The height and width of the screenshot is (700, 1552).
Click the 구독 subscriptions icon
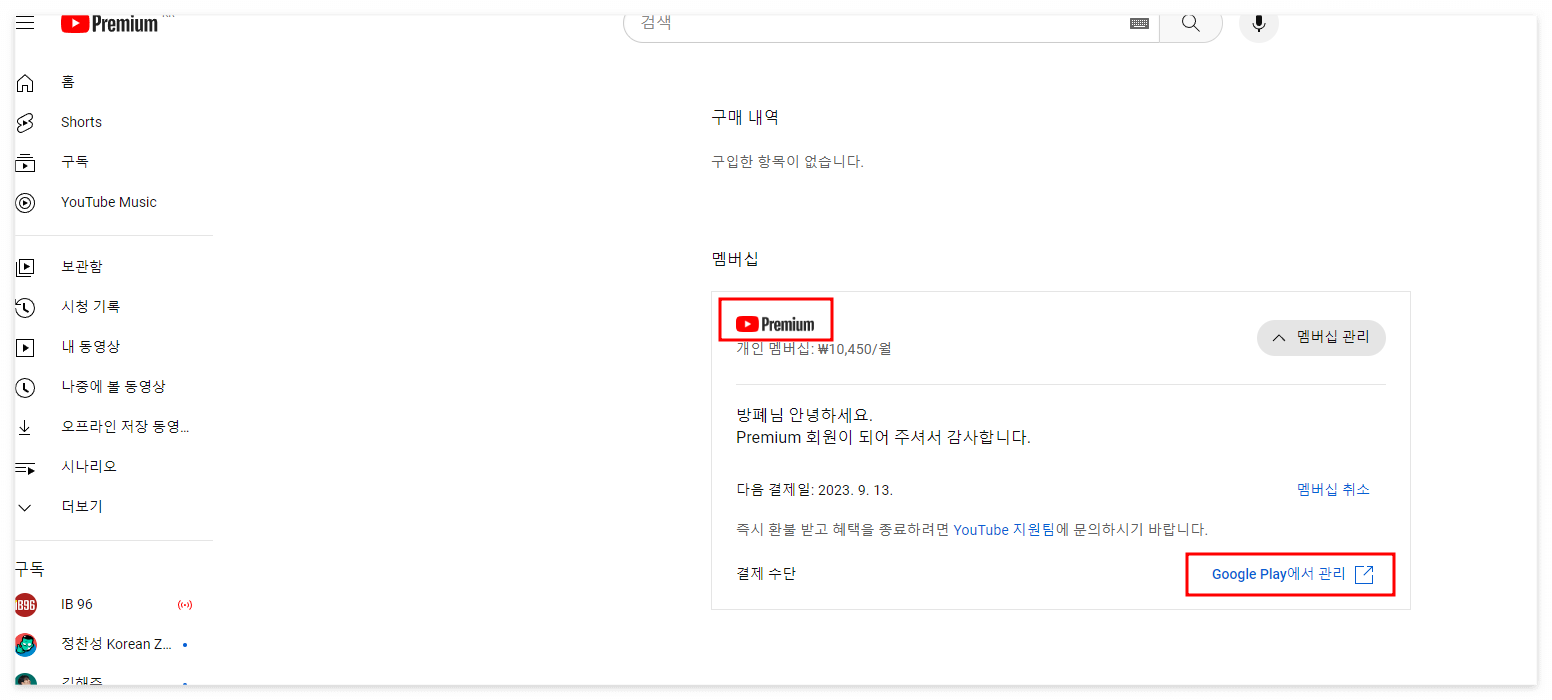click(x=25, y=163)
